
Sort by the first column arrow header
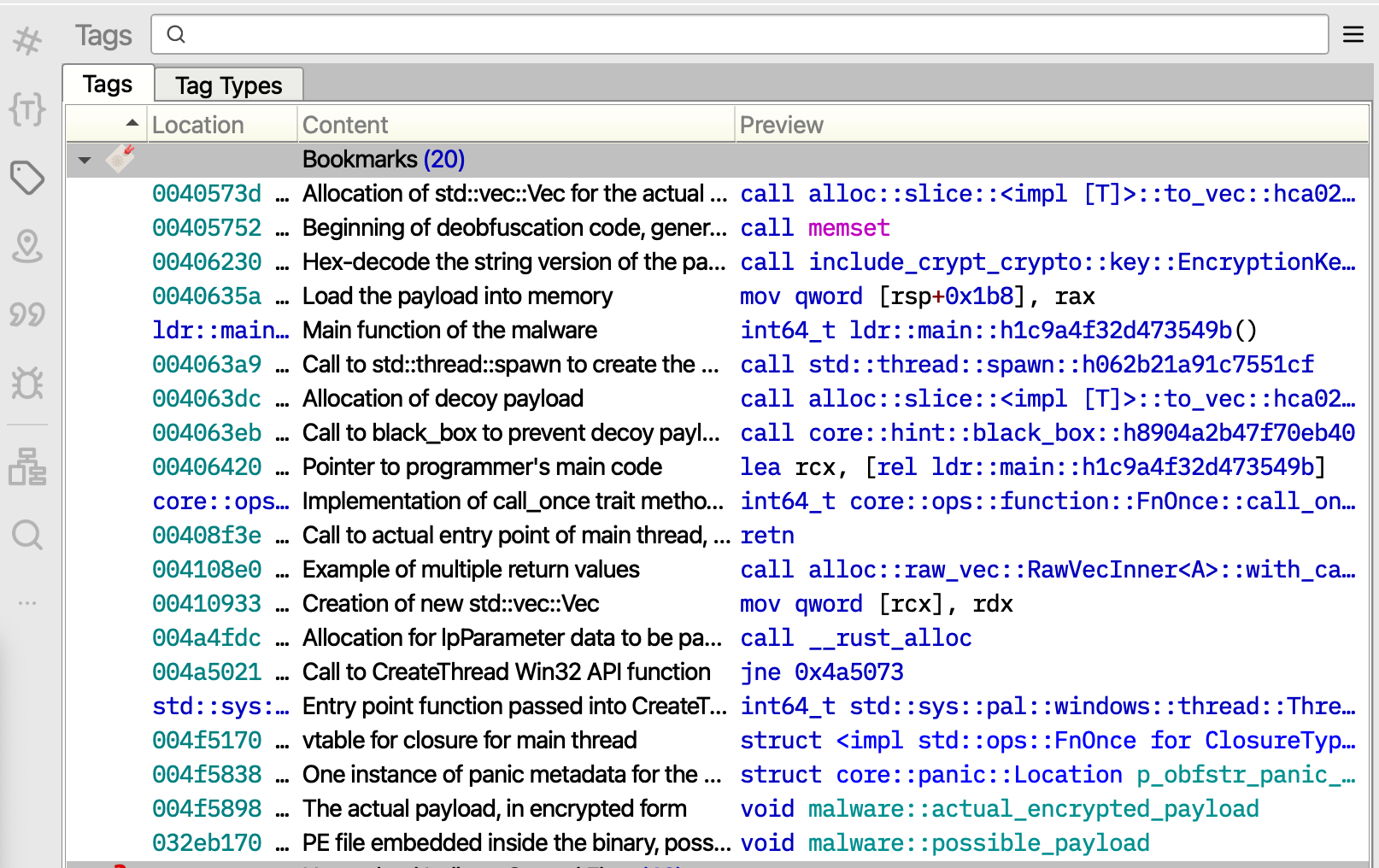tap(108, 124)
